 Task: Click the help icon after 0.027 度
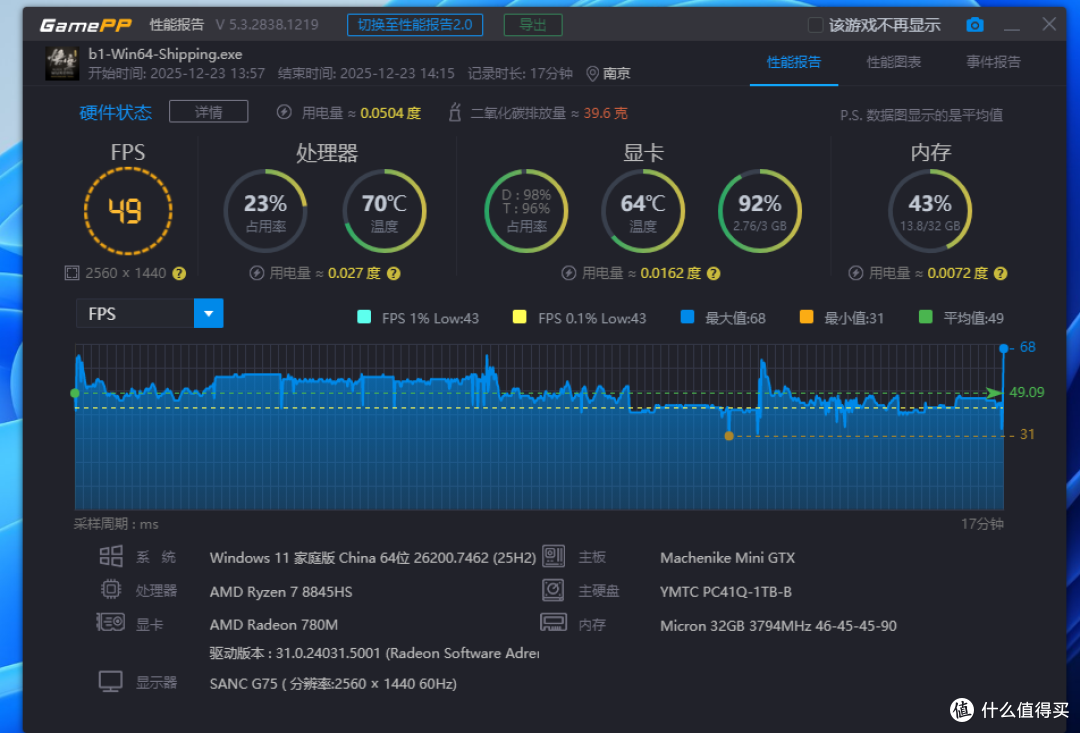click(393, 273)
